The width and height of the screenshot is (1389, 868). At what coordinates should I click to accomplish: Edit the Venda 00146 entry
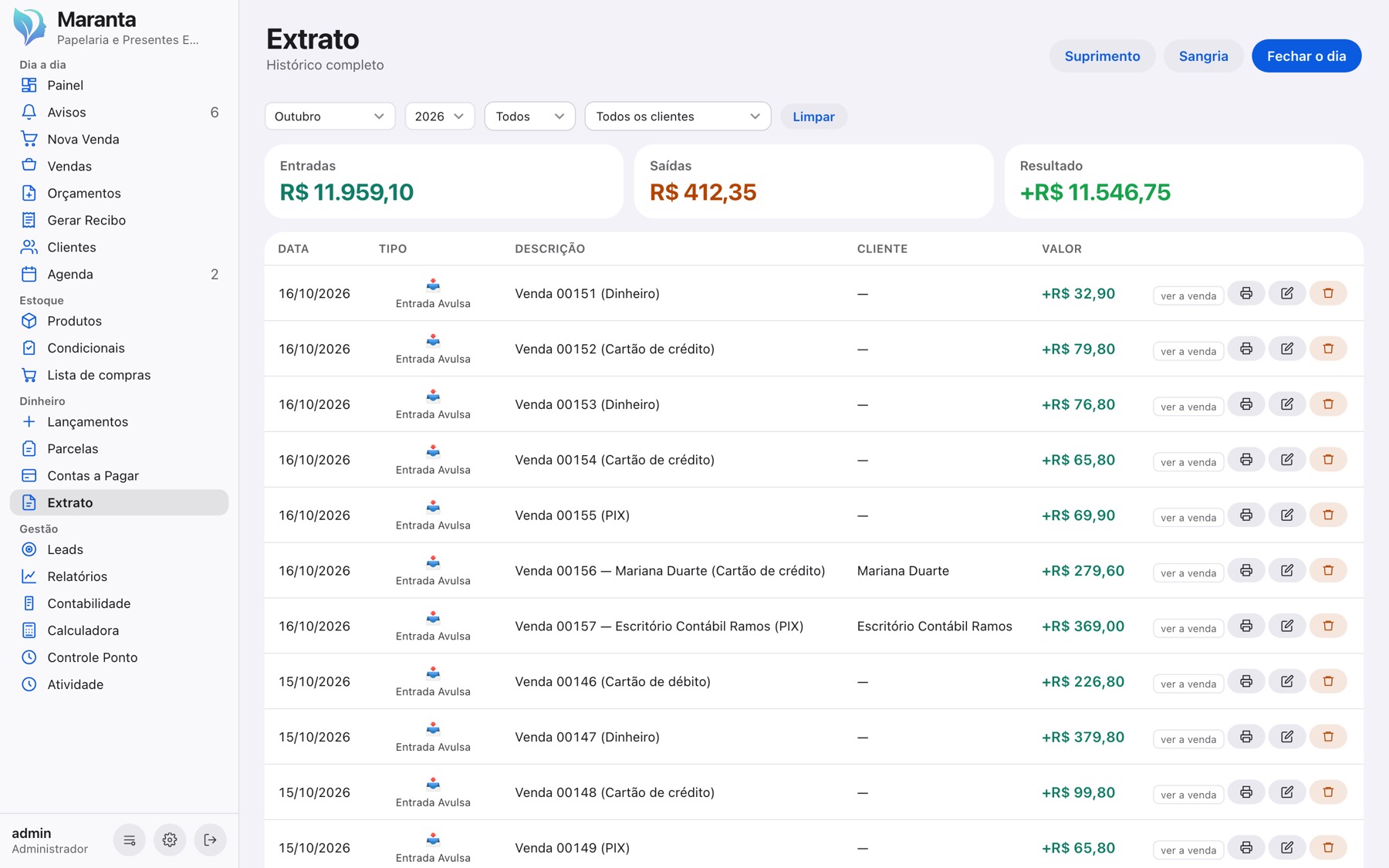pos(1287,681)
